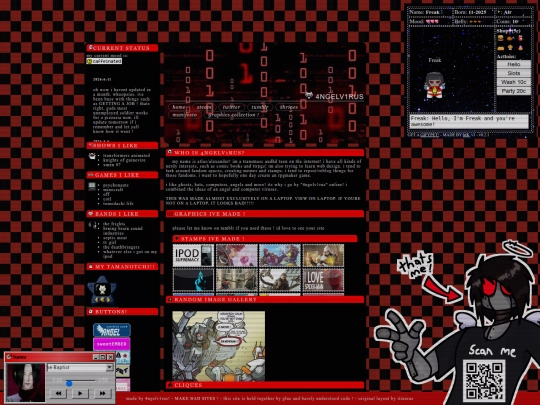Click the Scan me QR code
The height and width of the screenshot is (405, 540).
pyautogui.click(x=484, y=380)
